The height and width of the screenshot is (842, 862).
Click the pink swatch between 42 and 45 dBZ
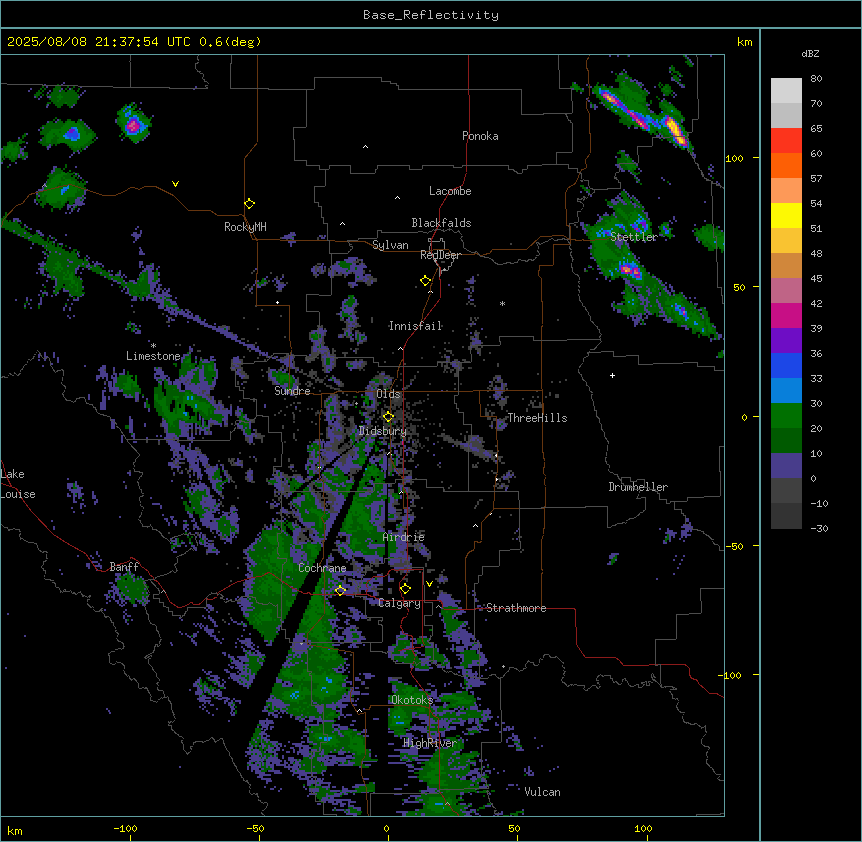(786, 290)
